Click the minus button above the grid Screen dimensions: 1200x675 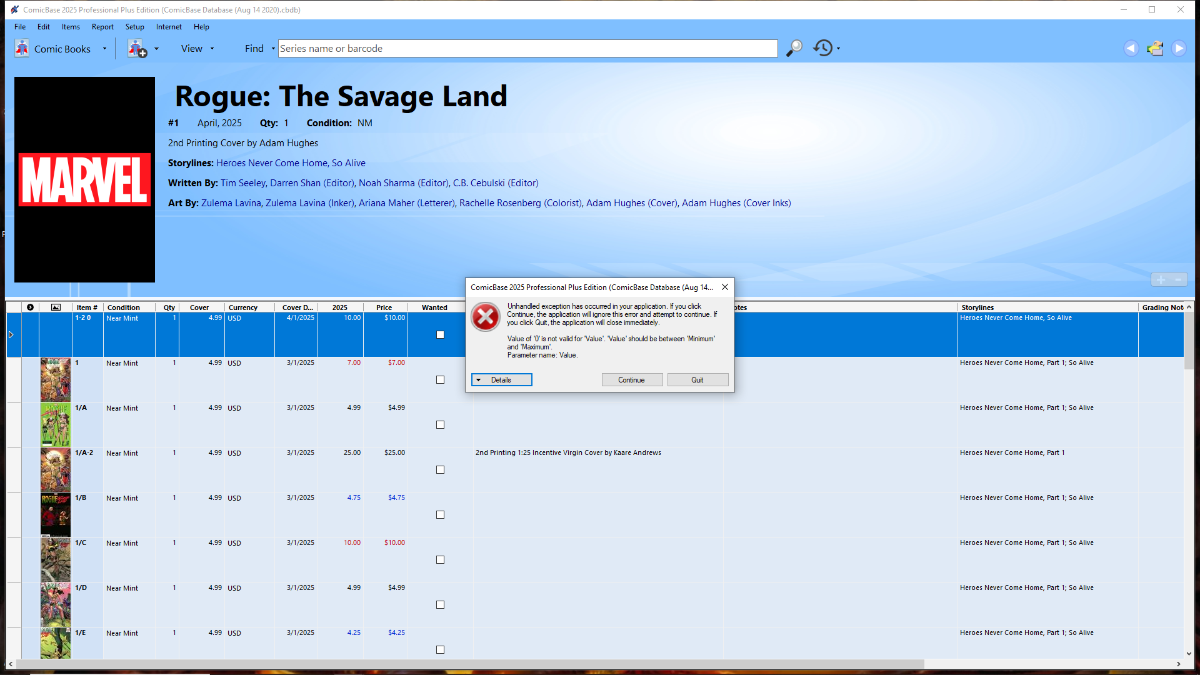(1179, 280)
